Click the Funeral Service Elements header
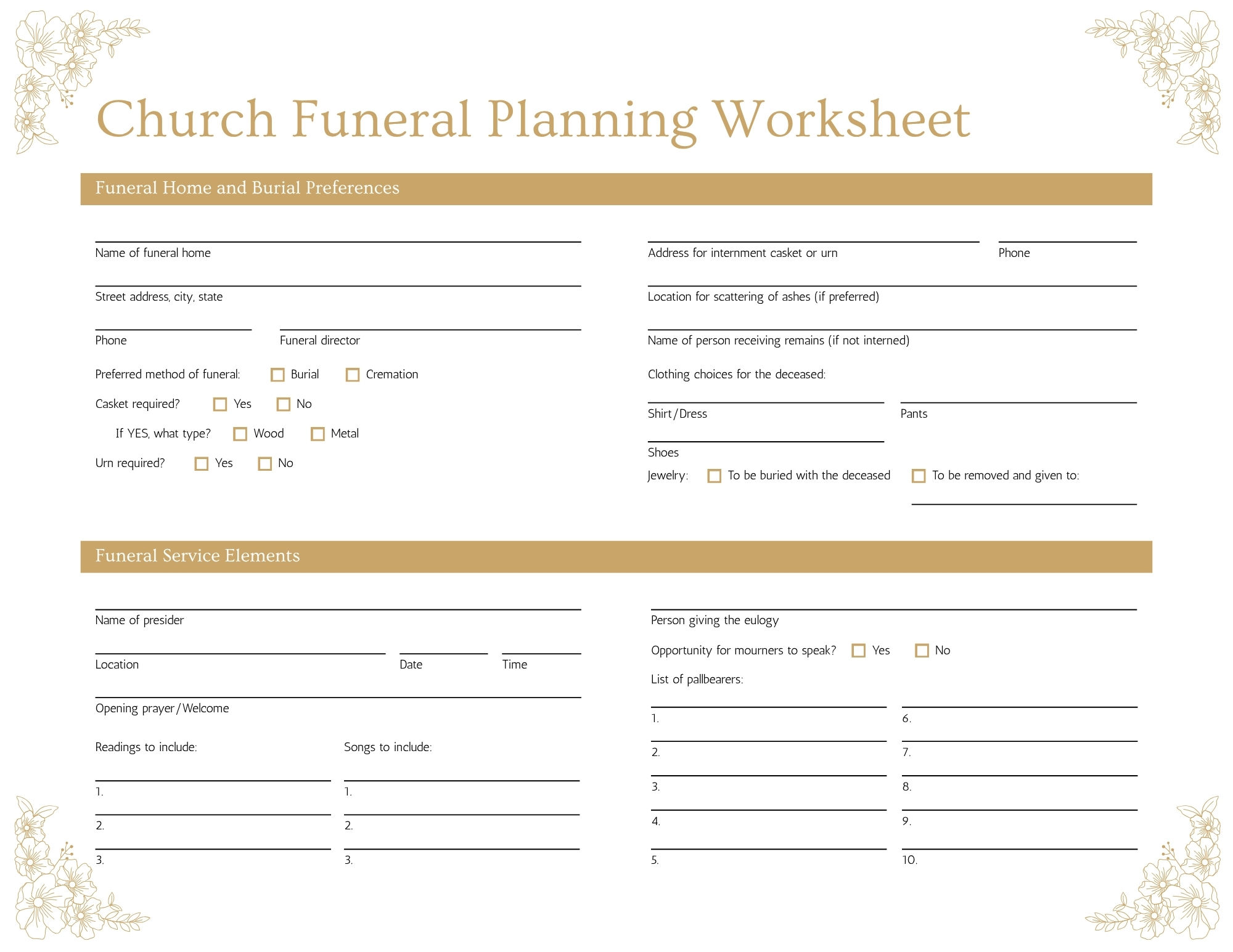Viewport: 1233px width, 952px height. click(x=616, y=557)
